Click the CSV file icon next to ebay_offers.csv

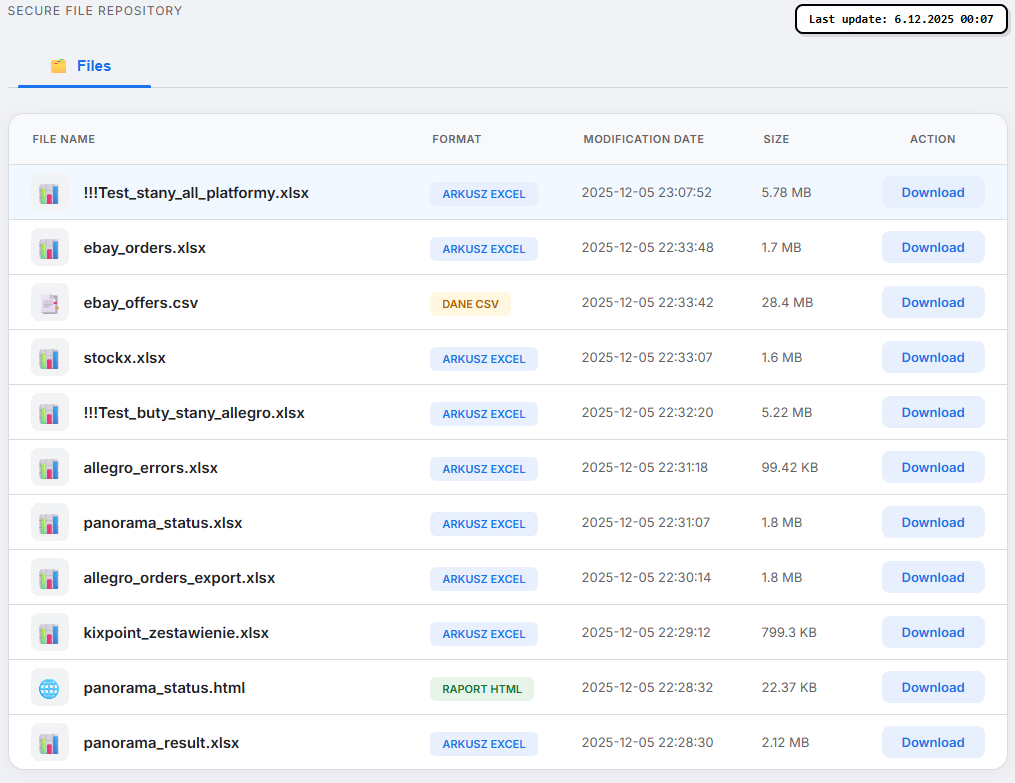pyautogui.click(x=49, y=302)
